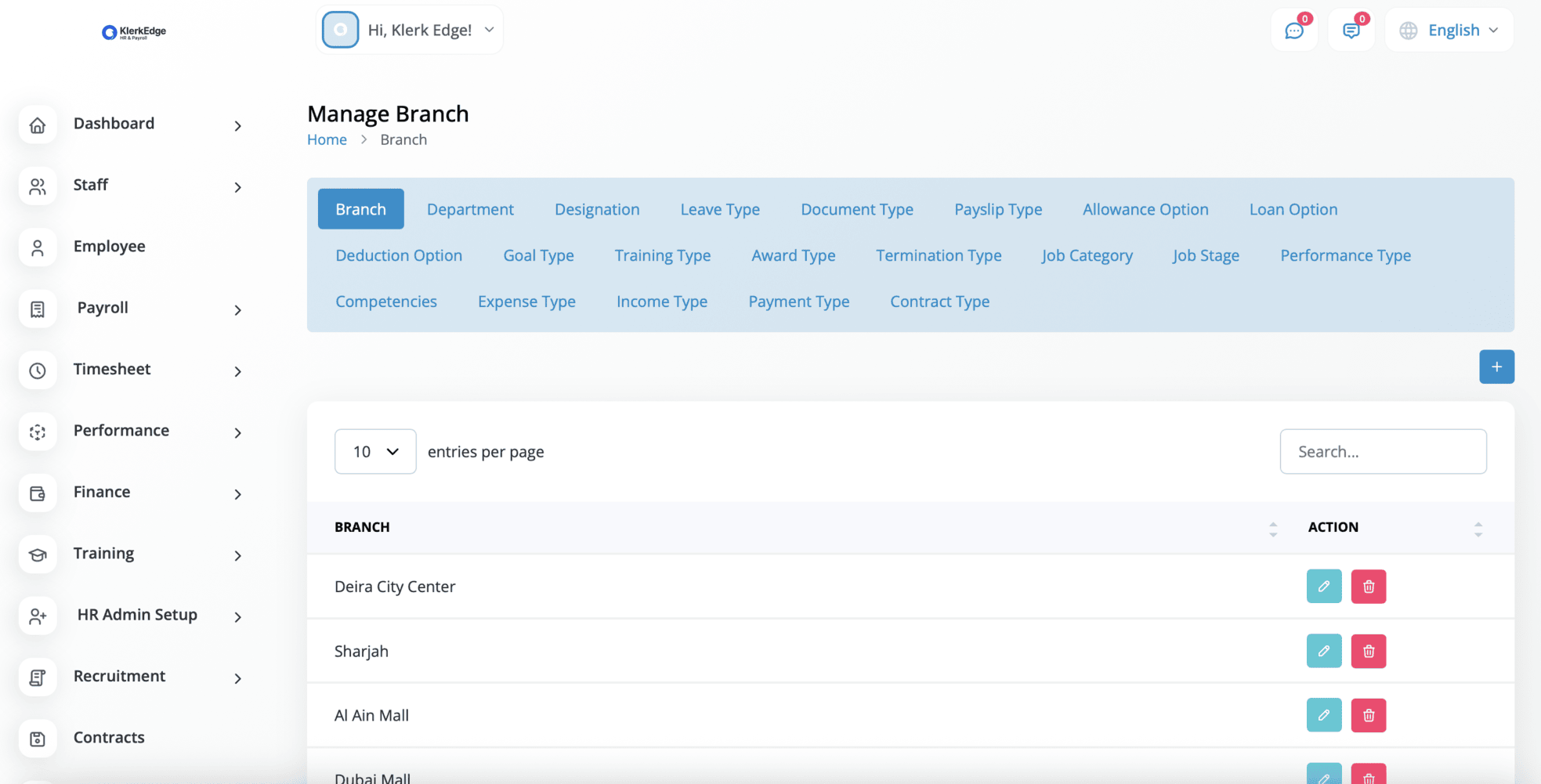Switch to the Department tab
The height and width of the screenshot is (784, 1541).
click(x=470, y=209)
